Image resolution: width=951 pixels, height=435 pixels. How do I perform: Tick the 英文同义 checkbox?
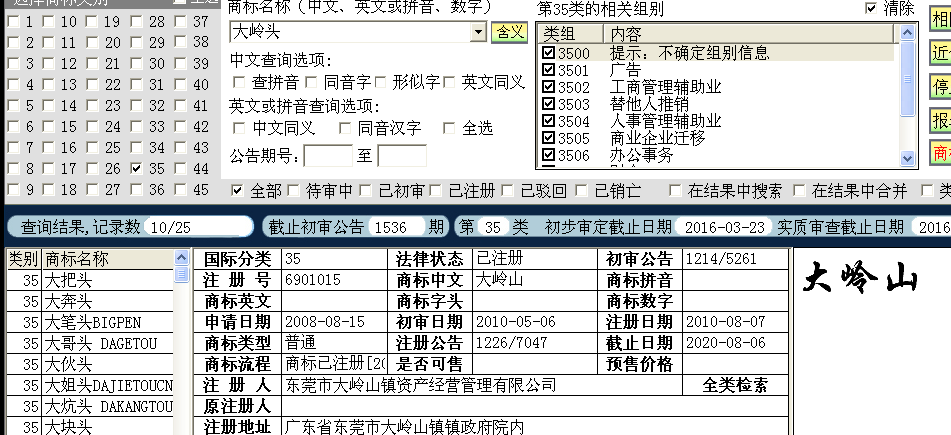449,82
